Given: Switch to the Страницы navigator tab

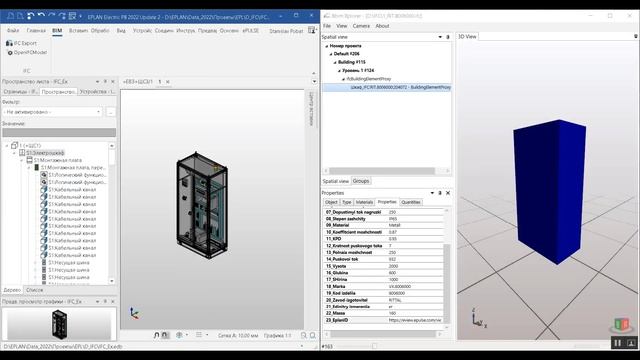Looking at the screenshot, I should coord(20,92).
